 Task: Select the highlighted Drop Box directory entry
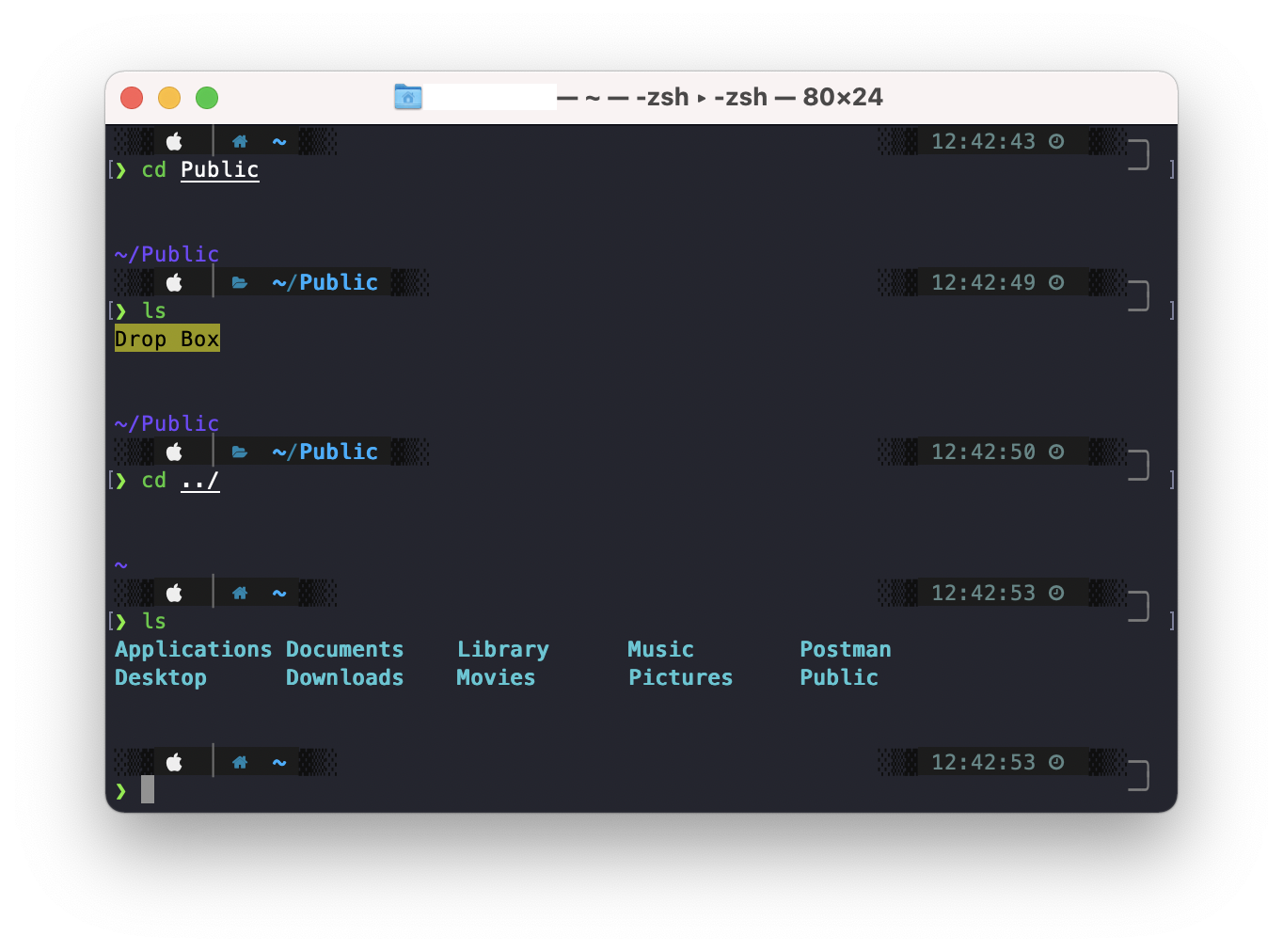click(x=166, y=339)
